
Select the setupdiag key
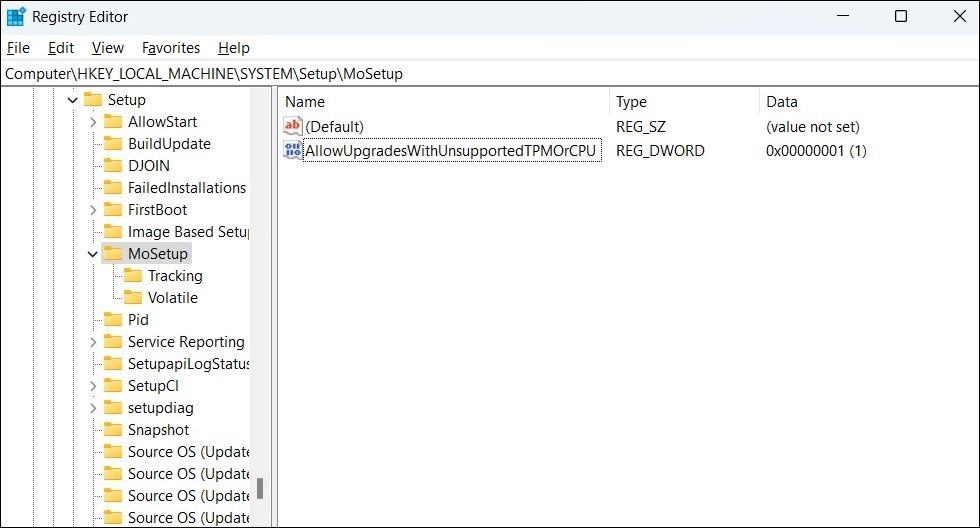pyautogui.click(x=161, y=408)
